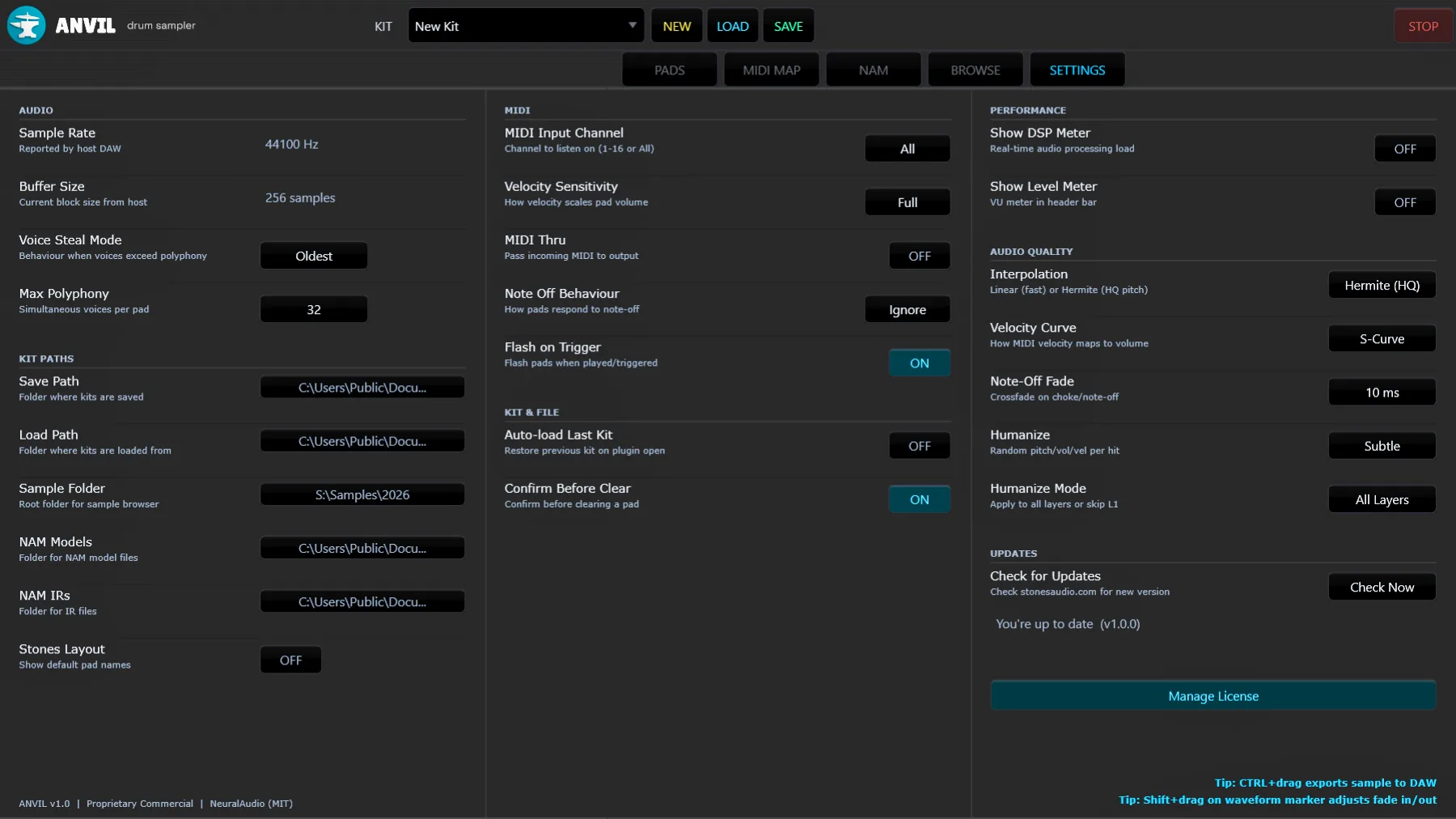Click the AUDIO section heading
This screenshot has height=819, width=1456.
click(x=36, y=110)
